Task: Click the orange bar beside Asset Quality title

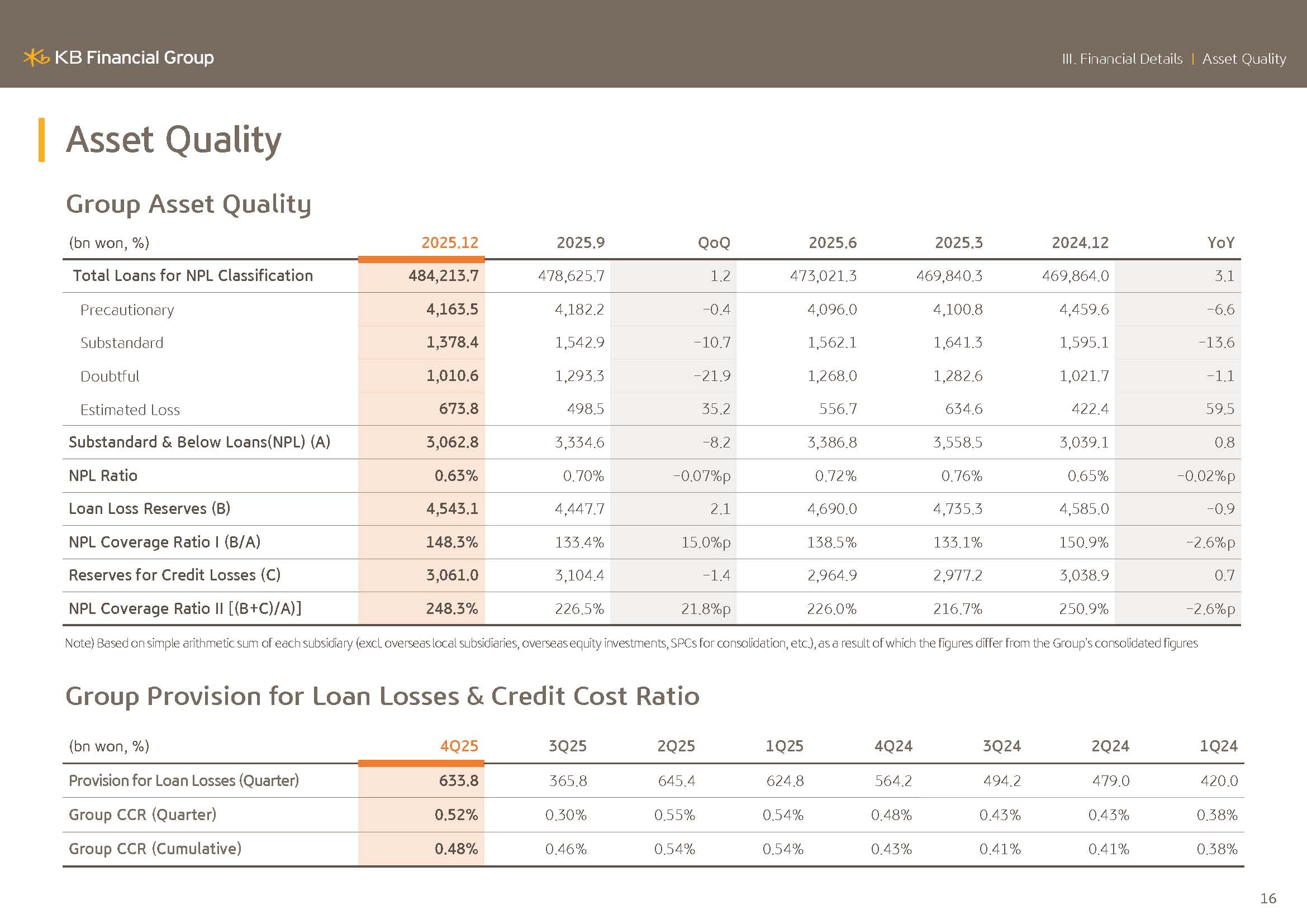Action: click(x=41, y=140)
